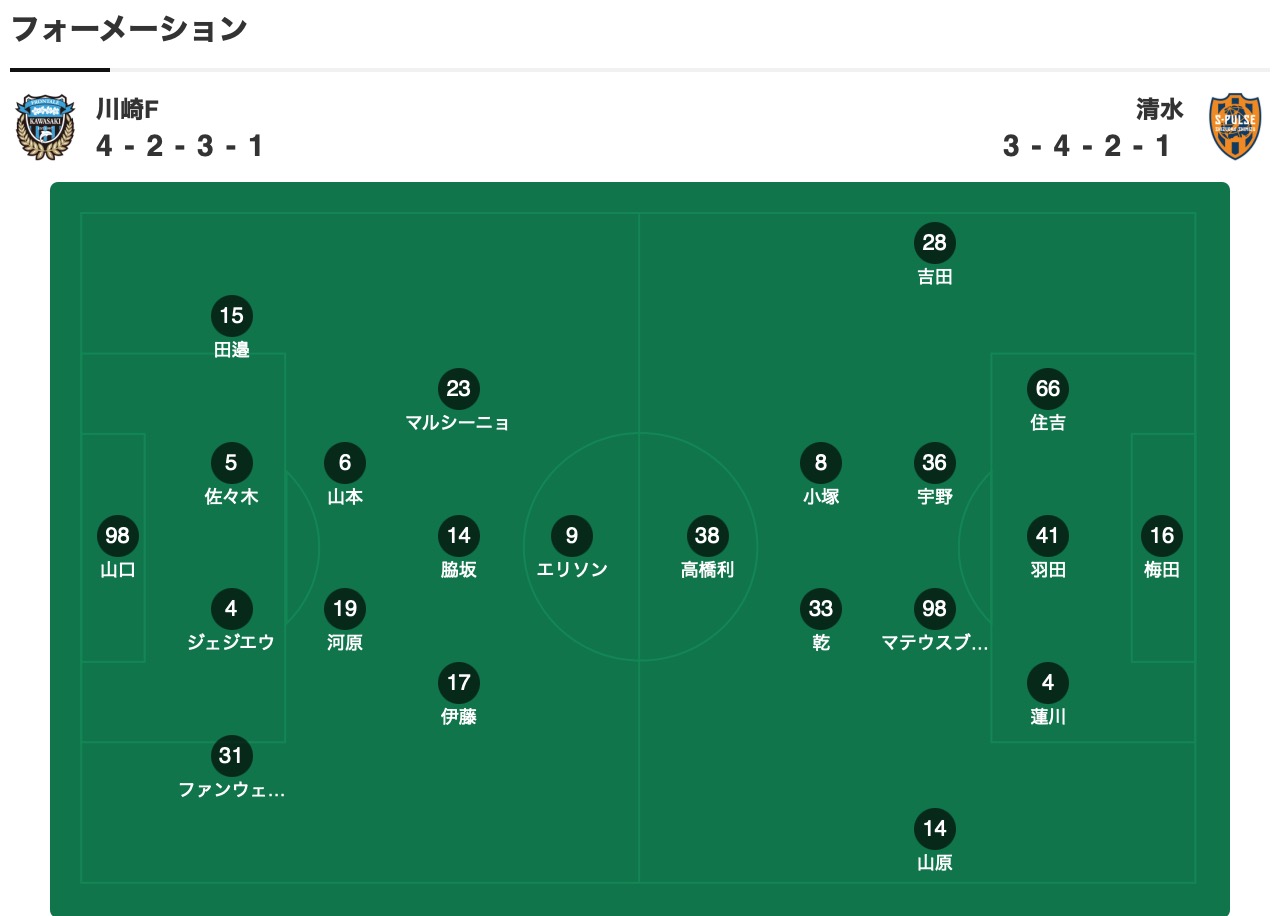Open the フォーメーション tab heading
Viewport: 1274px width, 916px height.
point(129,30)
